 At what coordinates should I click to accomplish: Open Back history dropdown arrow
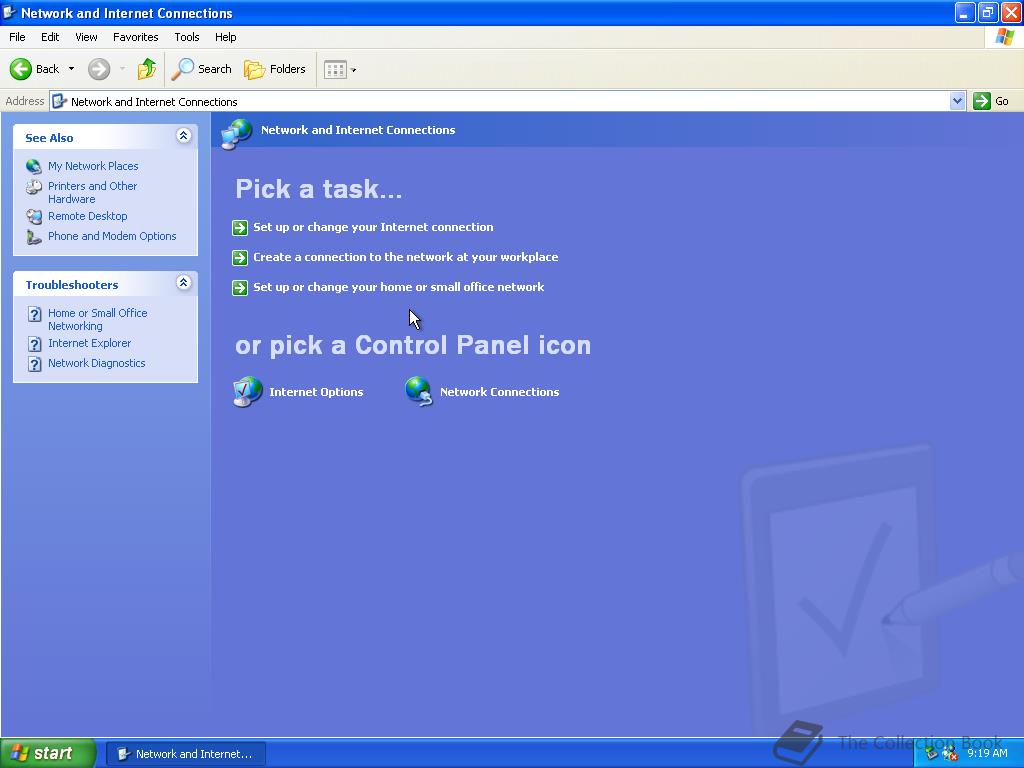click(71, 69)
